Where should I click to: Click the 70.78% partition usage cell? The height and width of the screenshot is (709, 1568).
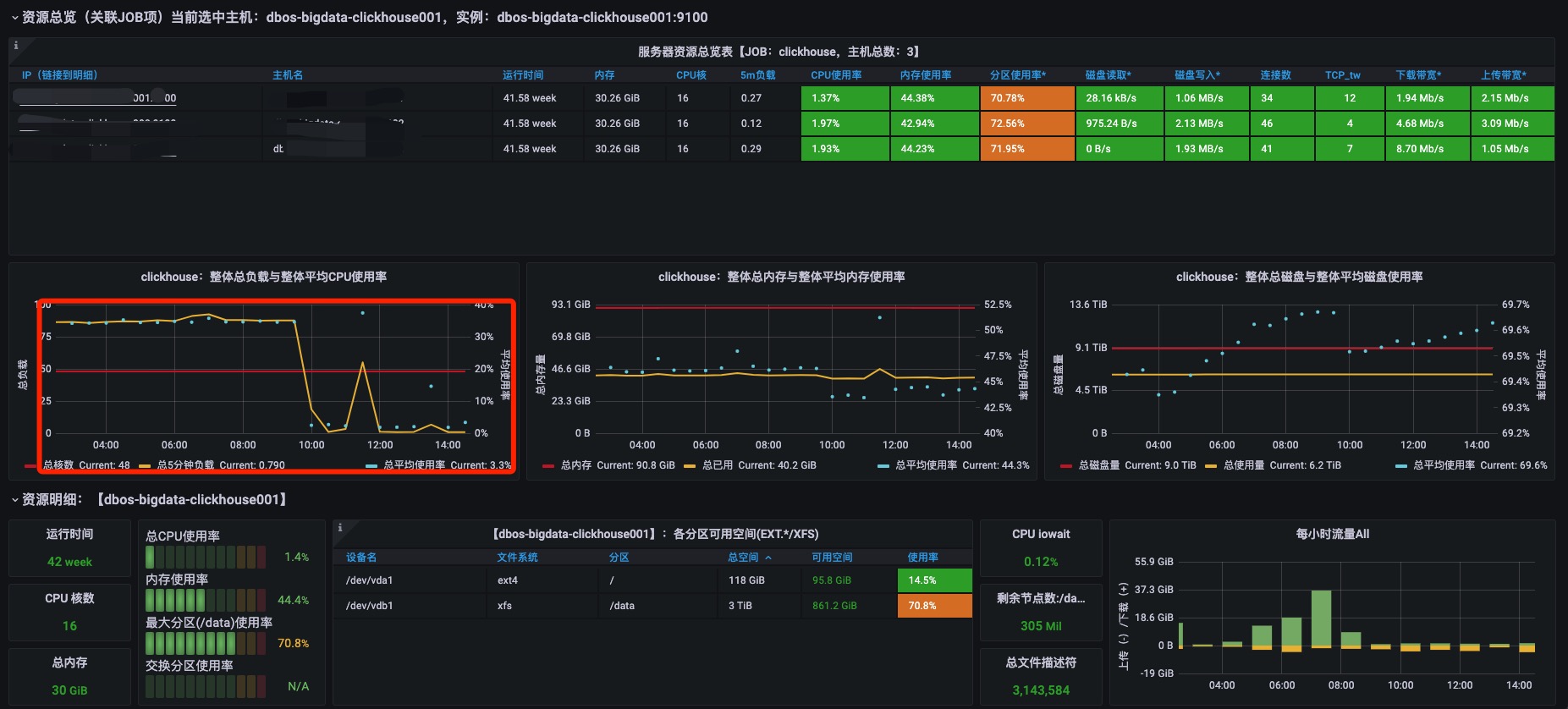click(x=1027, y=98)
